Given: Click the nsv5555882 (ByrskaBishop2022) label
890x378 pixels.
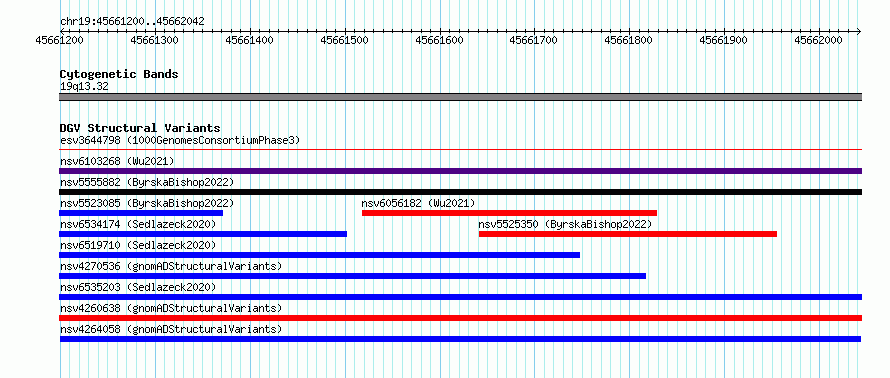Looking at the screenshot, I should pos(147,182).
